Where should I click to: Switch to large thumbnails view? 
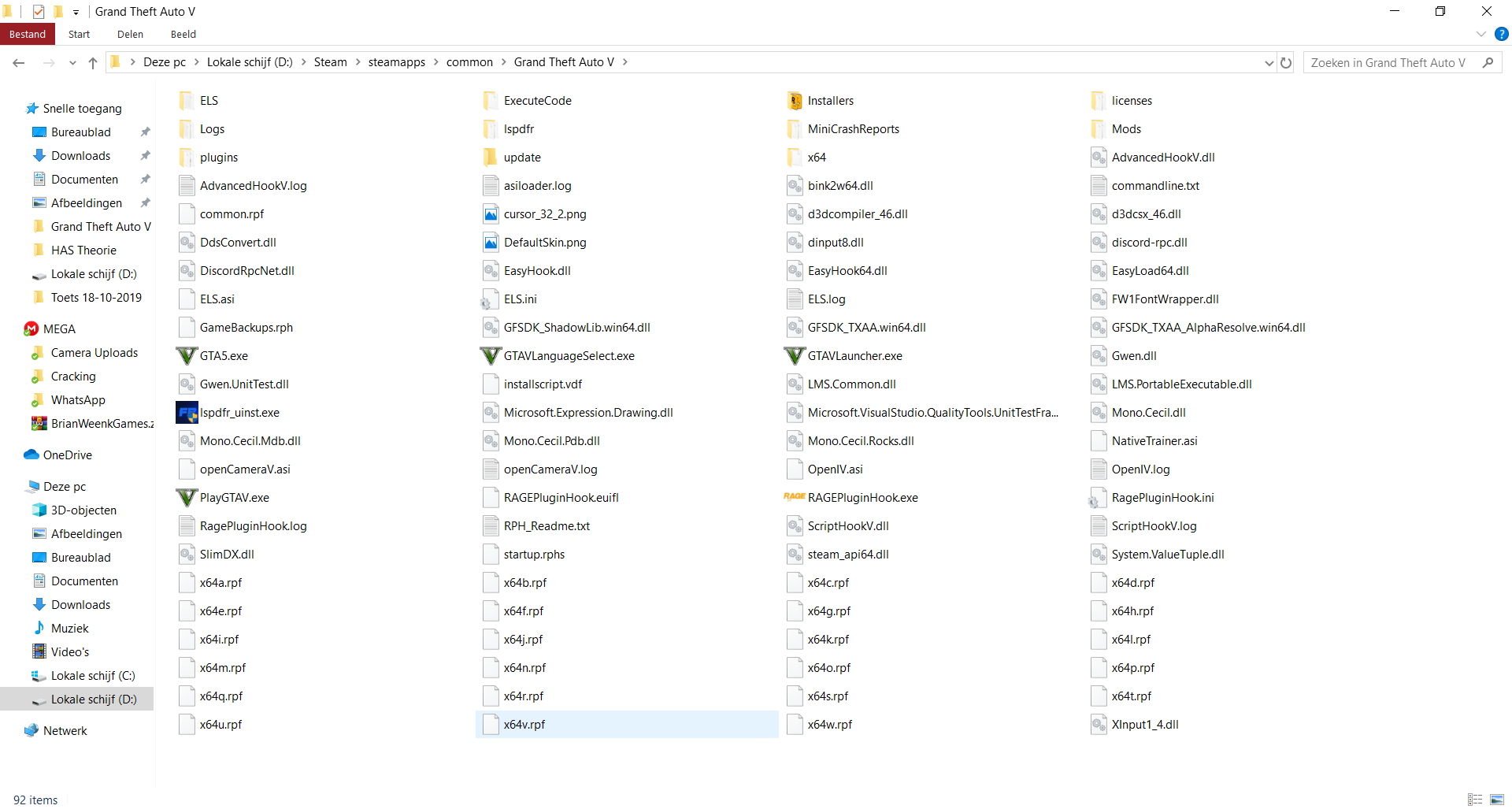(x=1497, y=800)
